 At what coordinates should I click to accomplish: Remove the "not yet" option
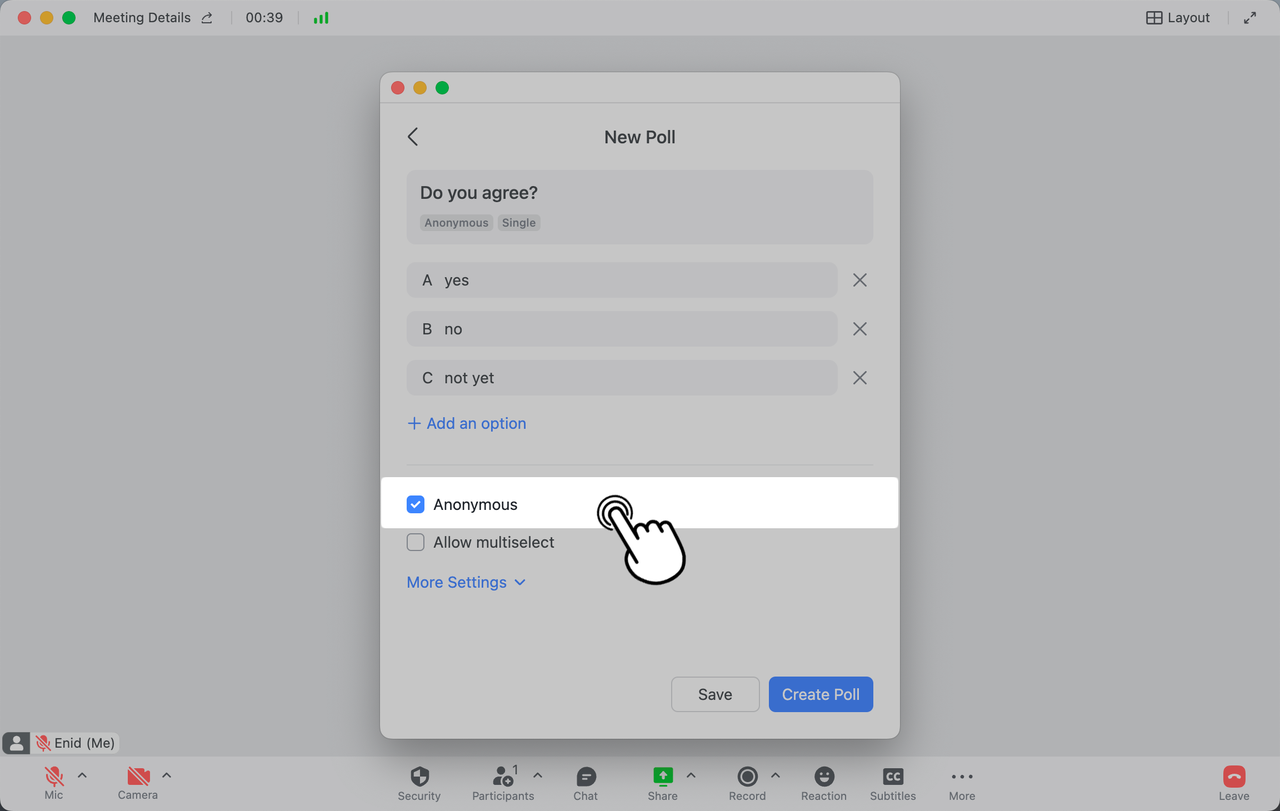click(x=860, y=378)
